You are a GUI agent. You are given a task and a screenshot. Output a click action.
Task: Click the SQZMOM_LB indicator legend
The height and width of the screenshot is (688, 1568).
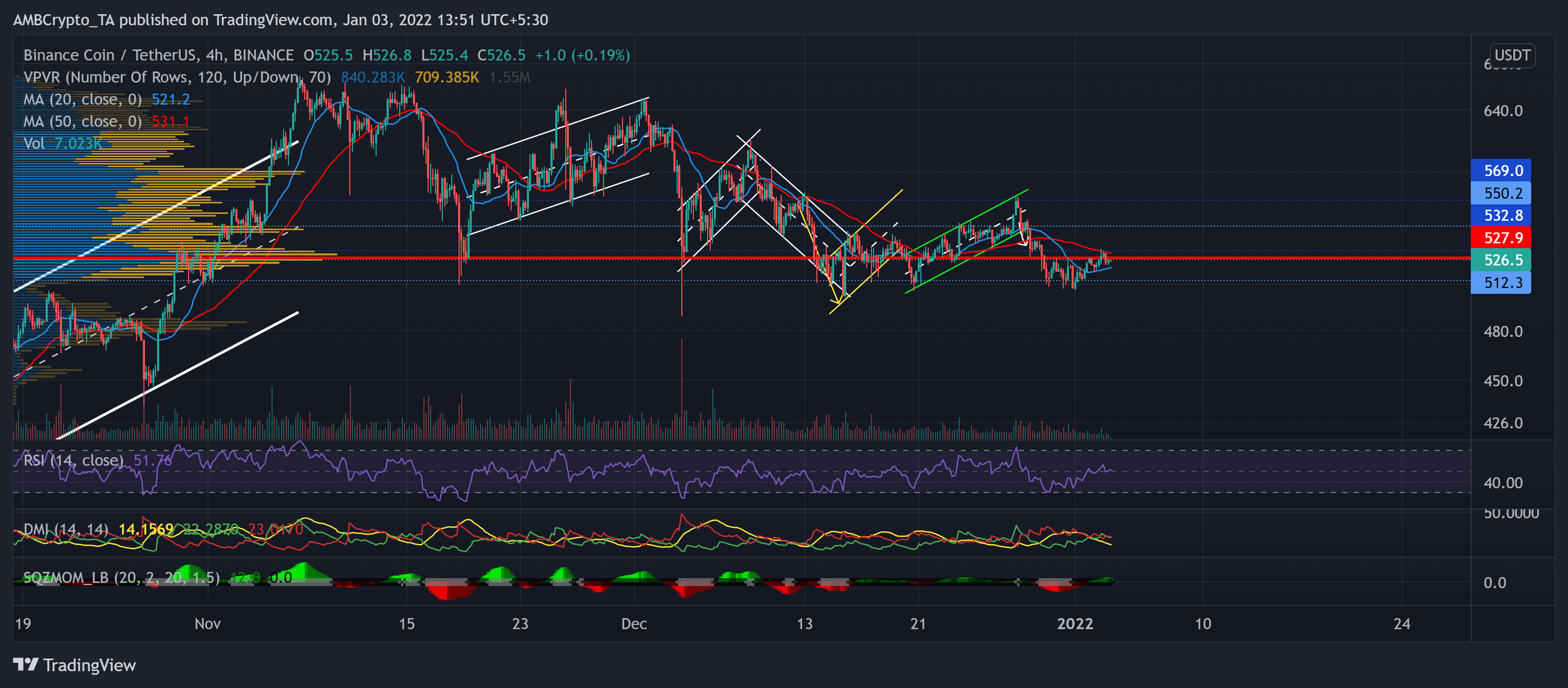point(121,577)
